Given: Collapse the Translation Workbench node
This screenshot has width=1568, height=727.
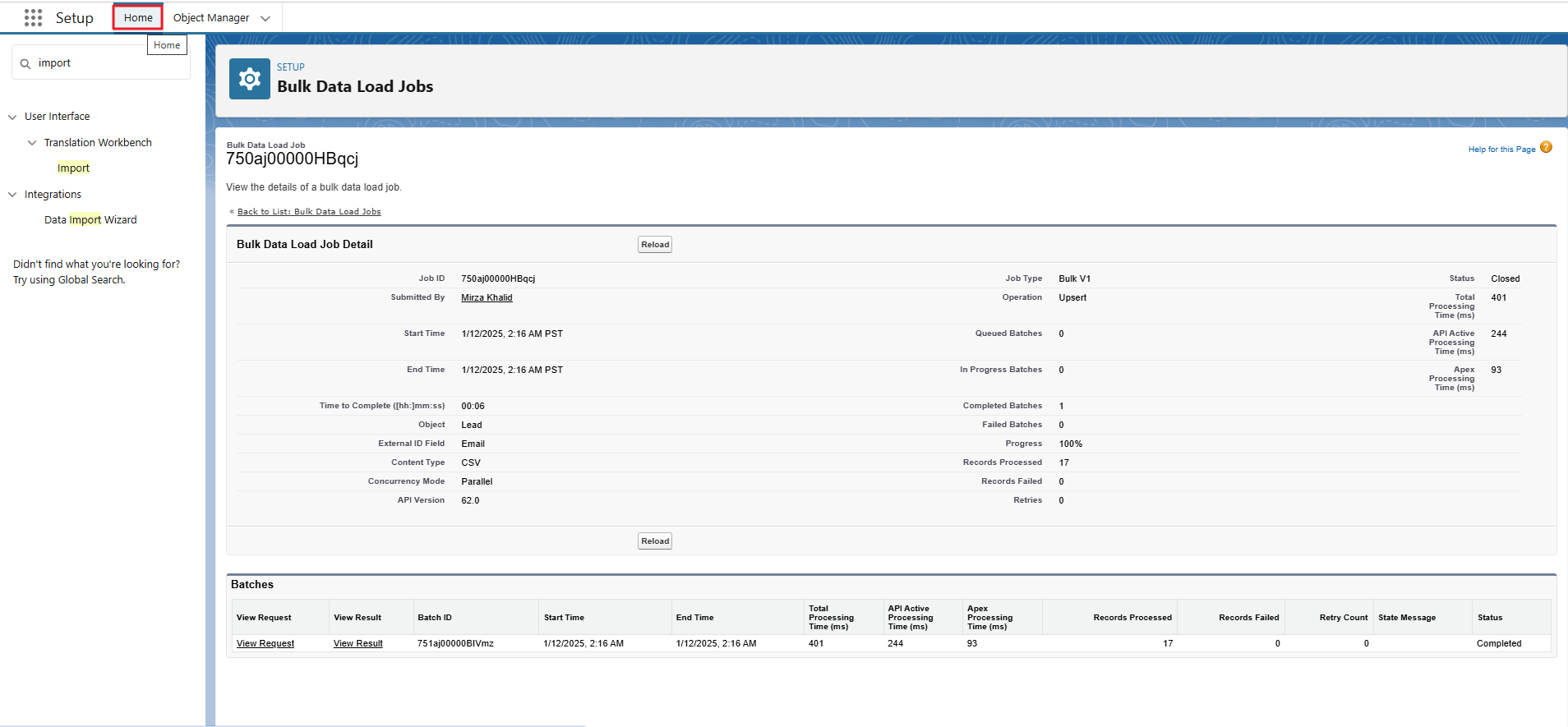Looking at the screenshot, I should (x=32, y=143).
